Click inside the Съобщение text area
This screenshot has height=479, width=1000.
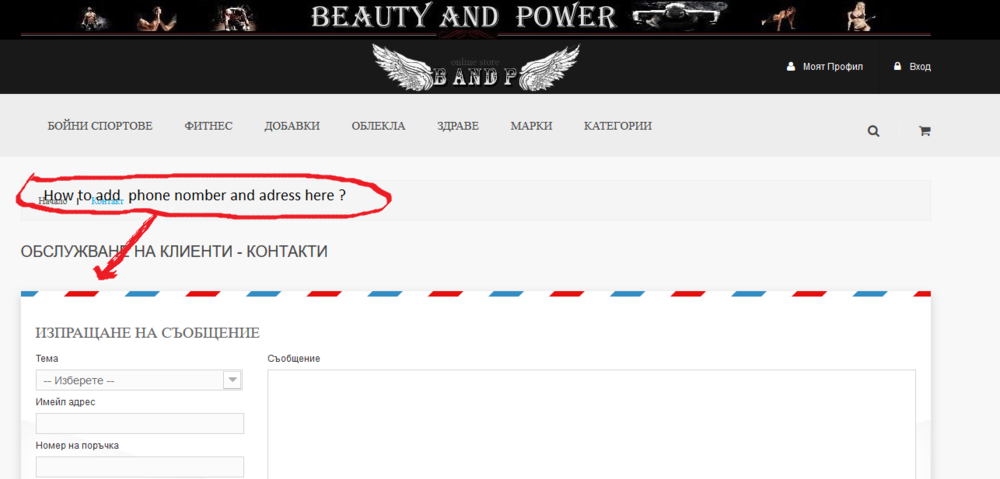click(591, 424)
